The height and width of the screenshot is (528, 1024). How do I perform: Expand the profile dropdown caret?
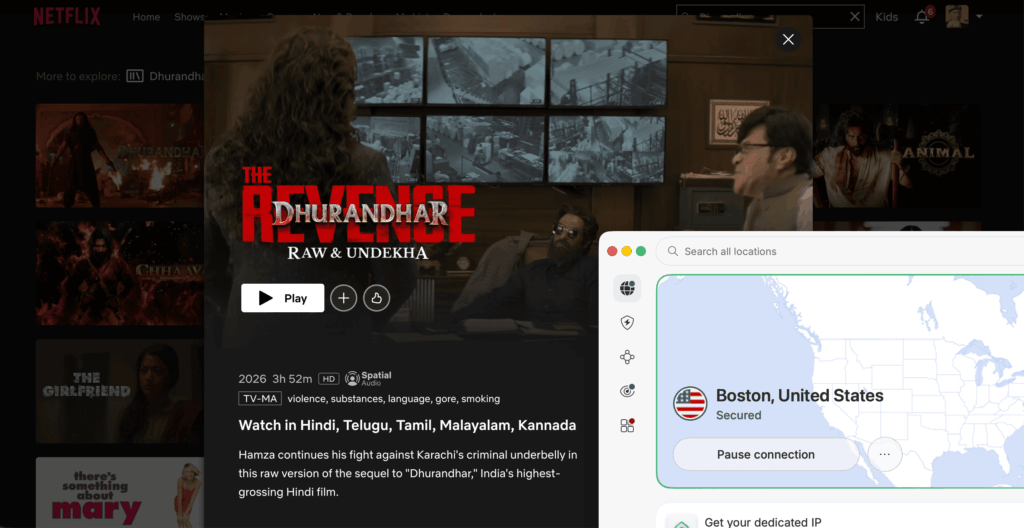(x=979, y=16)
